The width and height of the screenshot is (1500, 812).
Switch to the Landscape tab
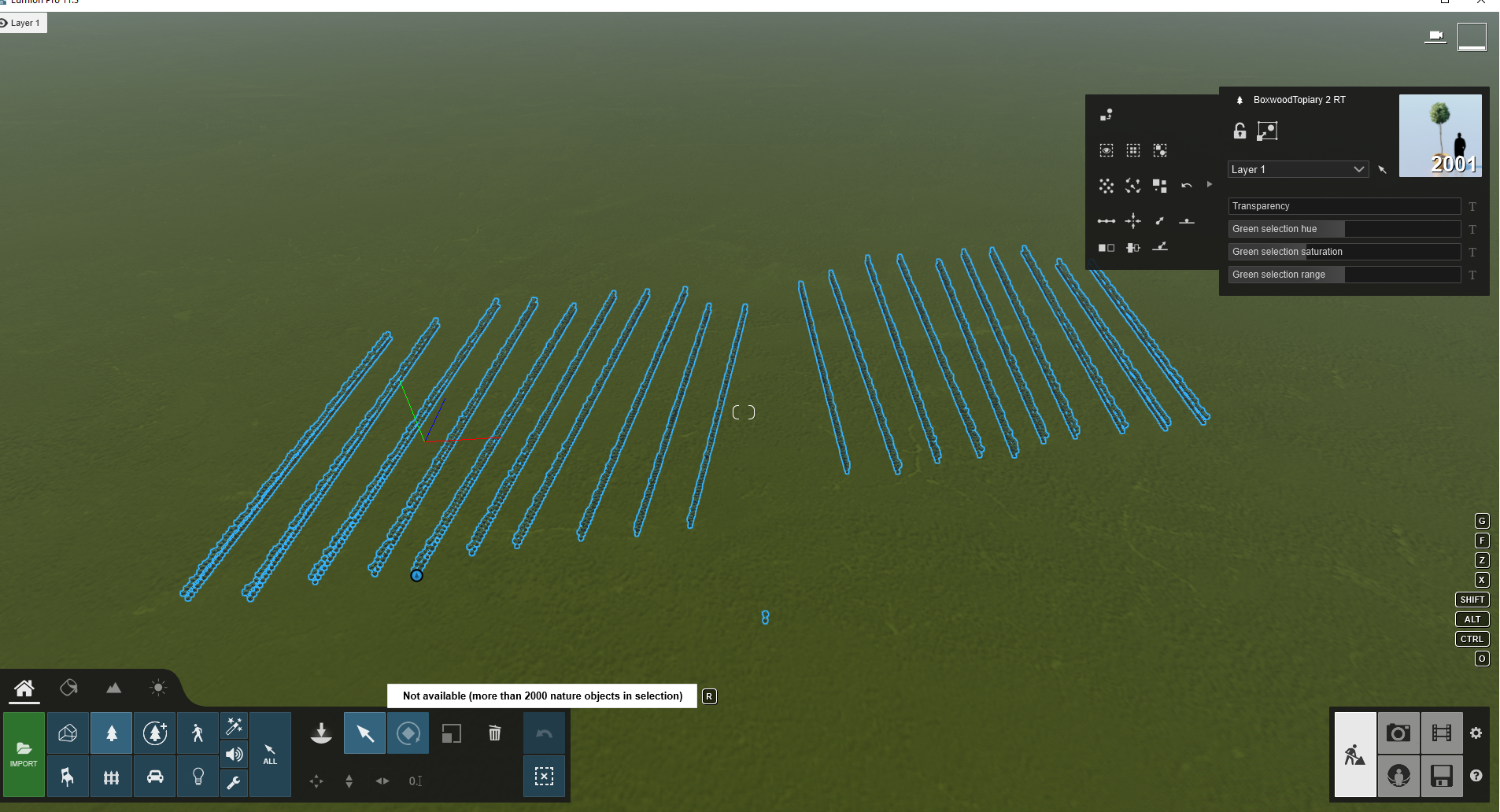tap(113, 688)
